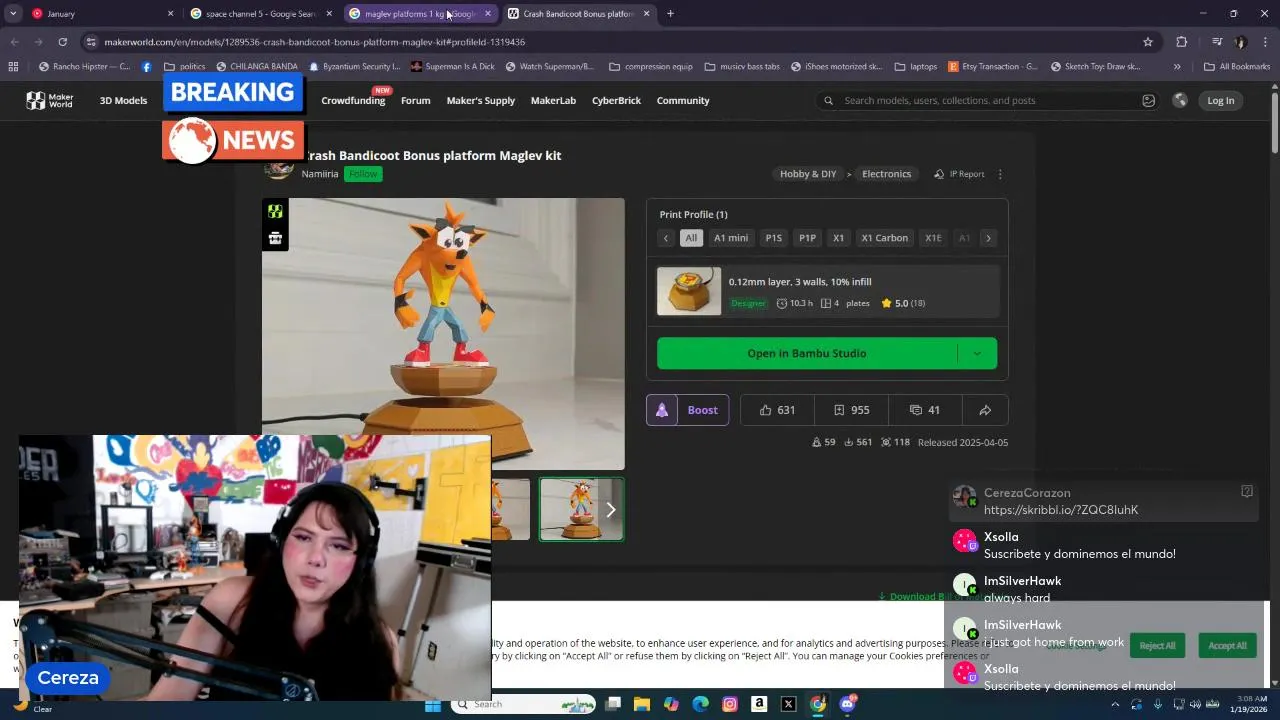Viewport: 1280px width, 720px height.
Task: Select the X1 Carbon printer filter
Action: (x=885, y=238)
